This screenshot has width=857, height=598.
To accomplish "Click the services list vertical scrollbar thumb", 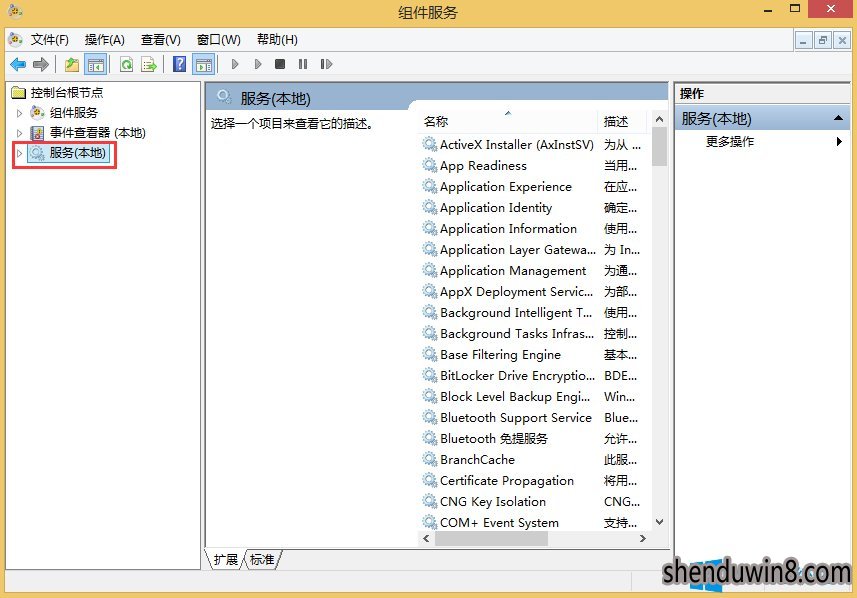I will click(660, 146).
